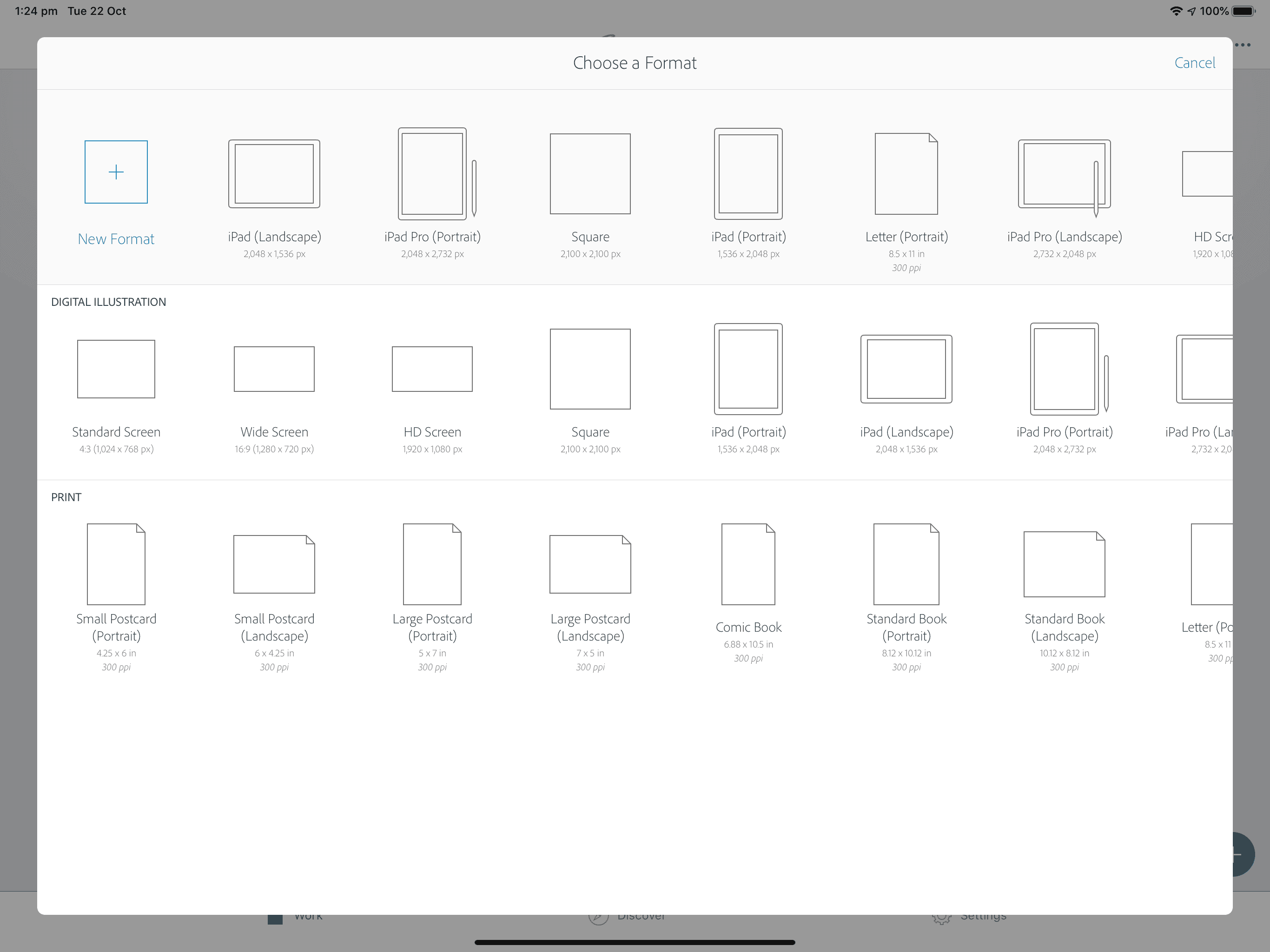
Task: Tap the 1:24 pm clock in status bar
Action: [36, 11]
